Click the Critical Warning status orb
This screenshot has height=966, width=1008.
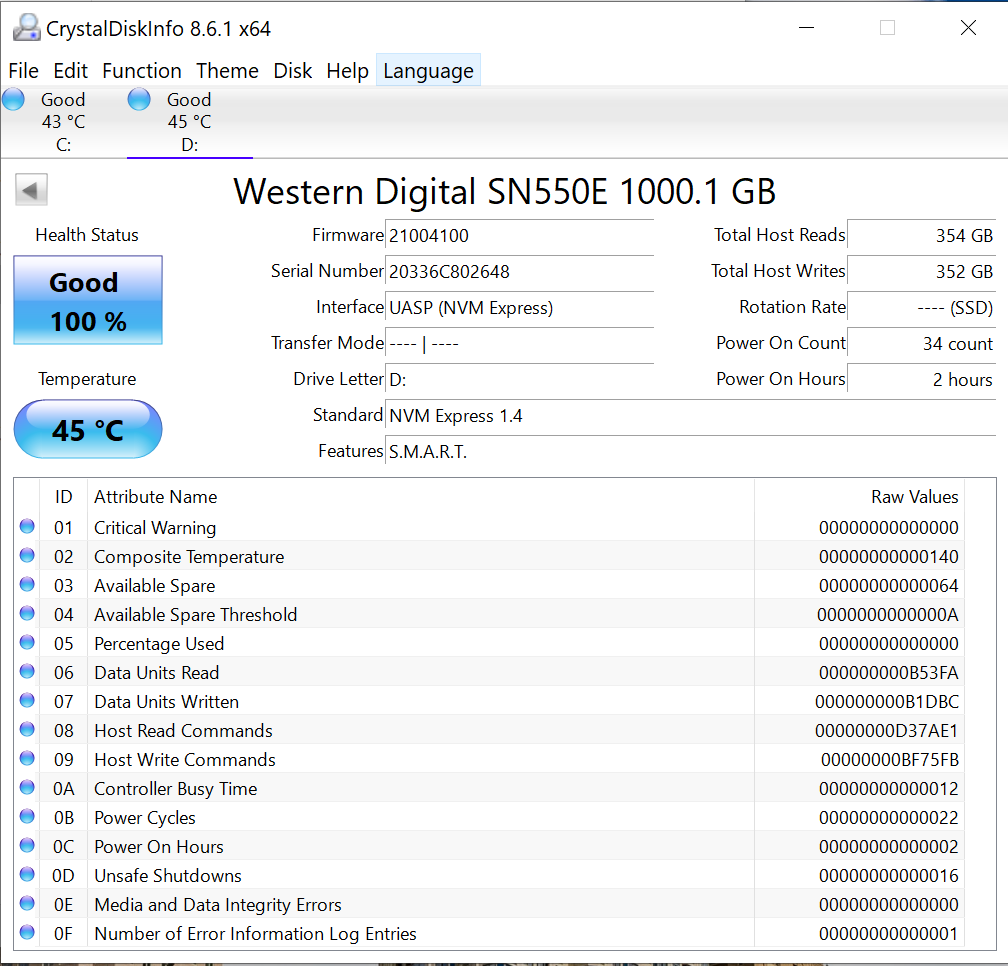coord(27,527)
